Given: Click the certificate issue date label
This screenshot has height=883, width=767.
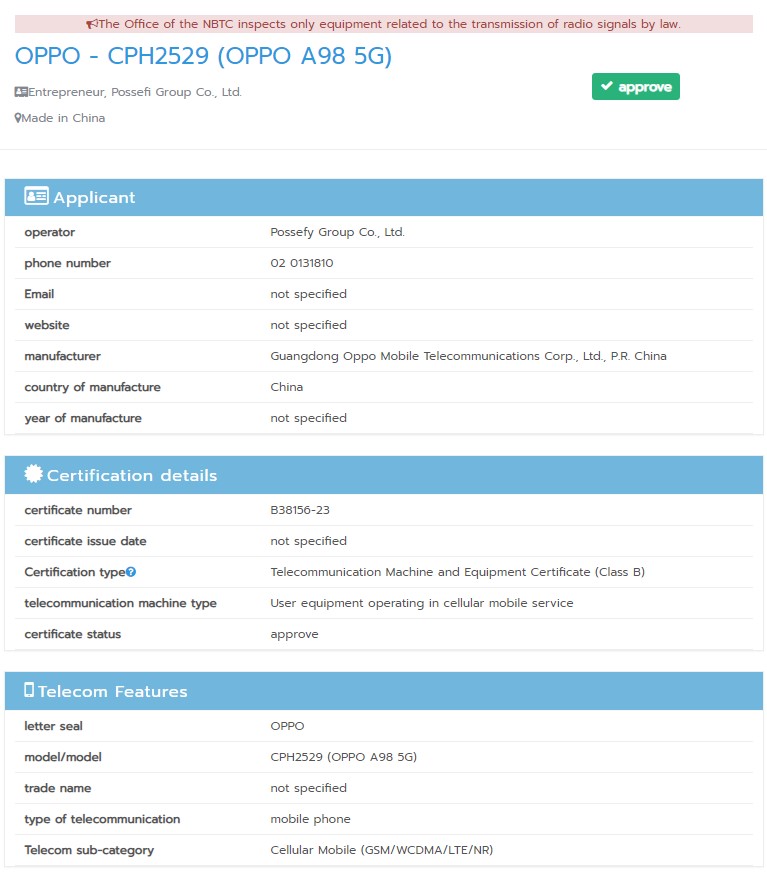Looking at the screenshot, I should 85,541.
